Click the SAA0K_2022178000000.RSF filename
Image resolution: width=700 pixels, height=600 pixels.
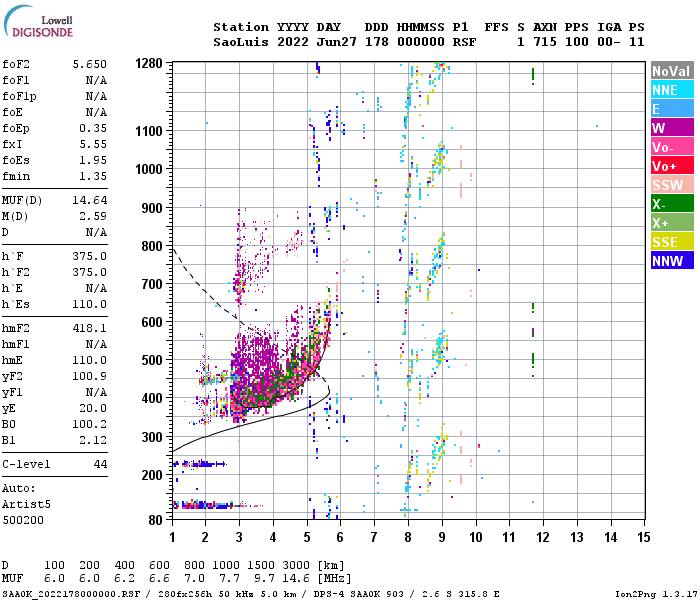(x=71, y=594)
